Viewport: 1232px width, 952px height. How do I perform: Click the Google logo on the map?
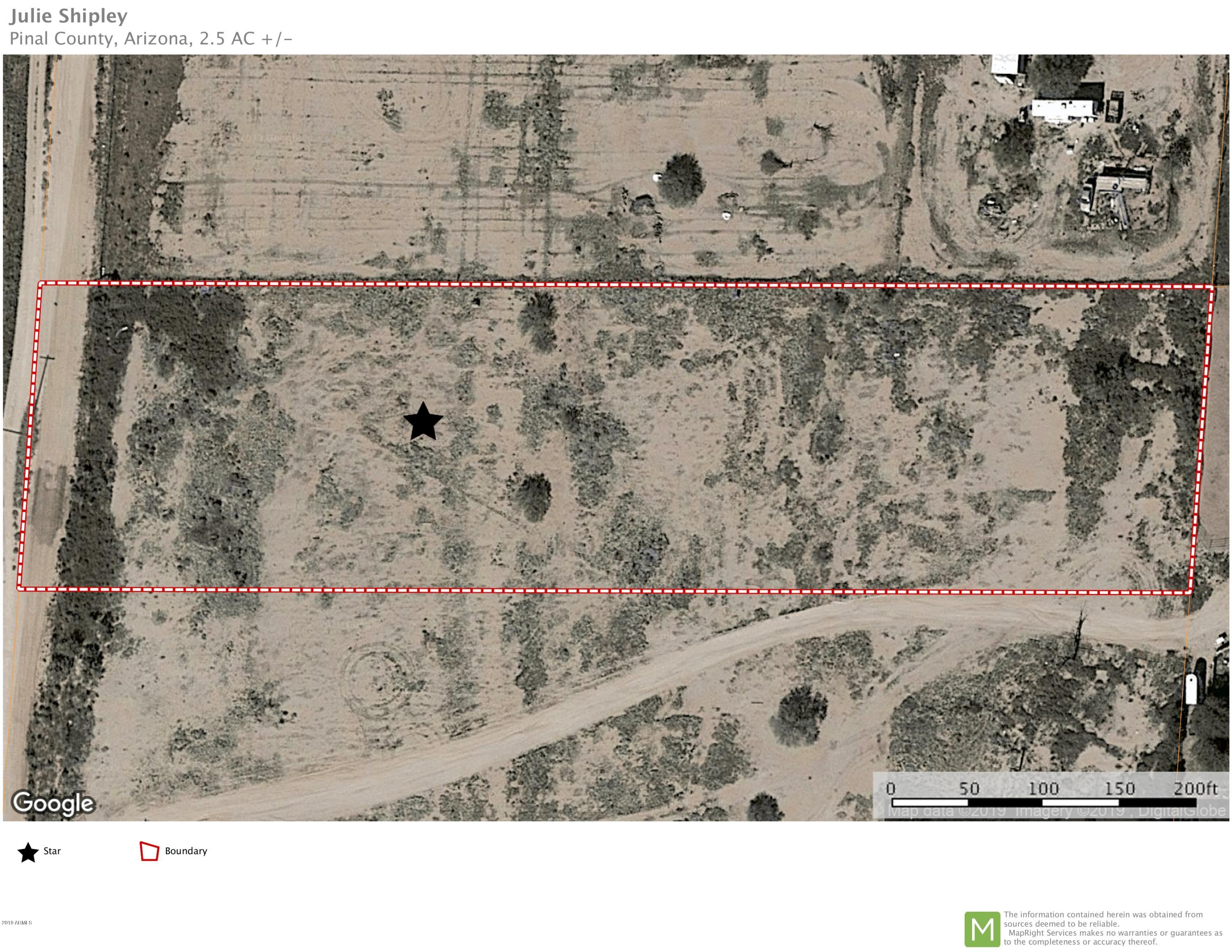pos(53,803)
